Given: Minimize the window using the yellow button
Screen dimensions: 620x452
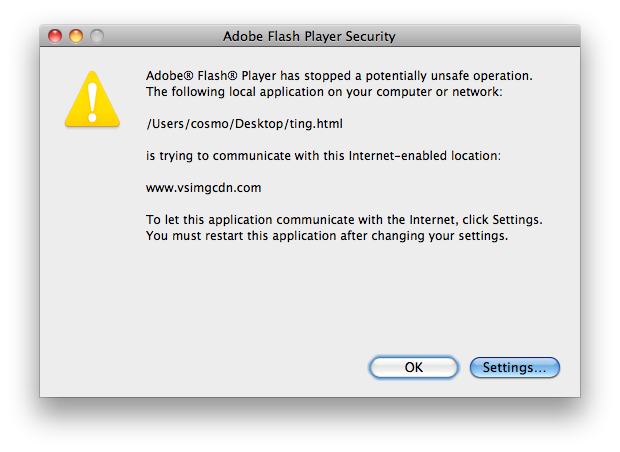Looking at the screenshot, I should click(76, 36).
